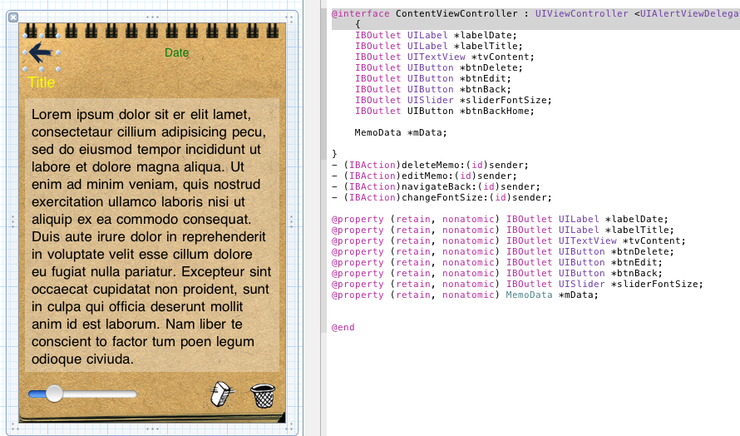Click the MemoData *mData ivar line
This screenshot has width=740, height=436.
tap(401, 133)
